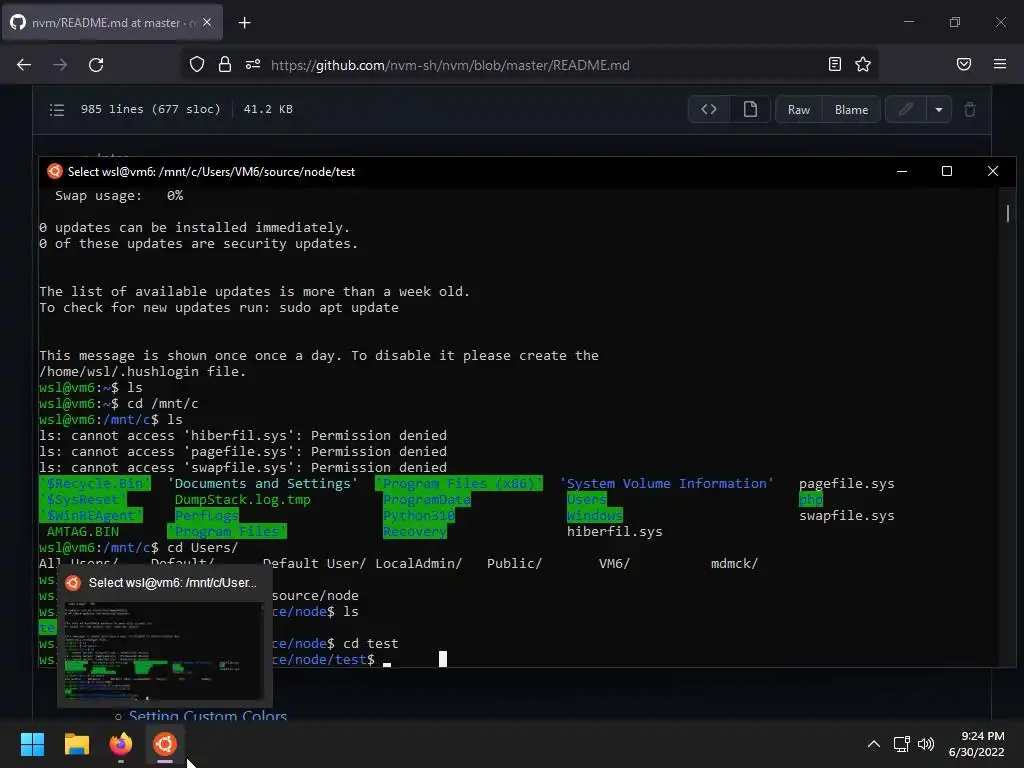Click 'hiberfil.sys' in directory listing
1024x768 pixels.
point(614,532)
